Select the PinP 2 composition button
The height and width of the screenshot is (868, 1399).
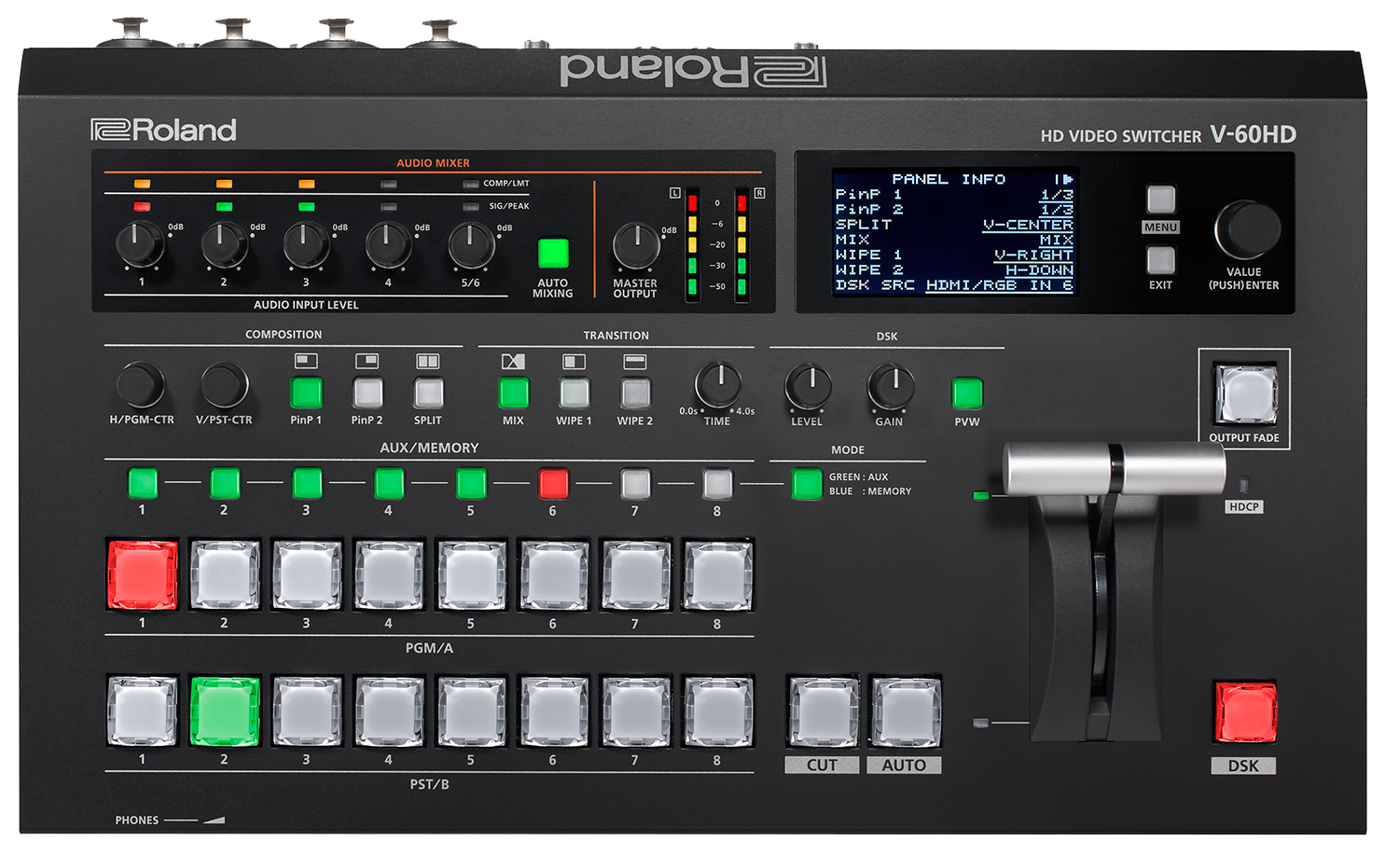click(x=367, y=393)
